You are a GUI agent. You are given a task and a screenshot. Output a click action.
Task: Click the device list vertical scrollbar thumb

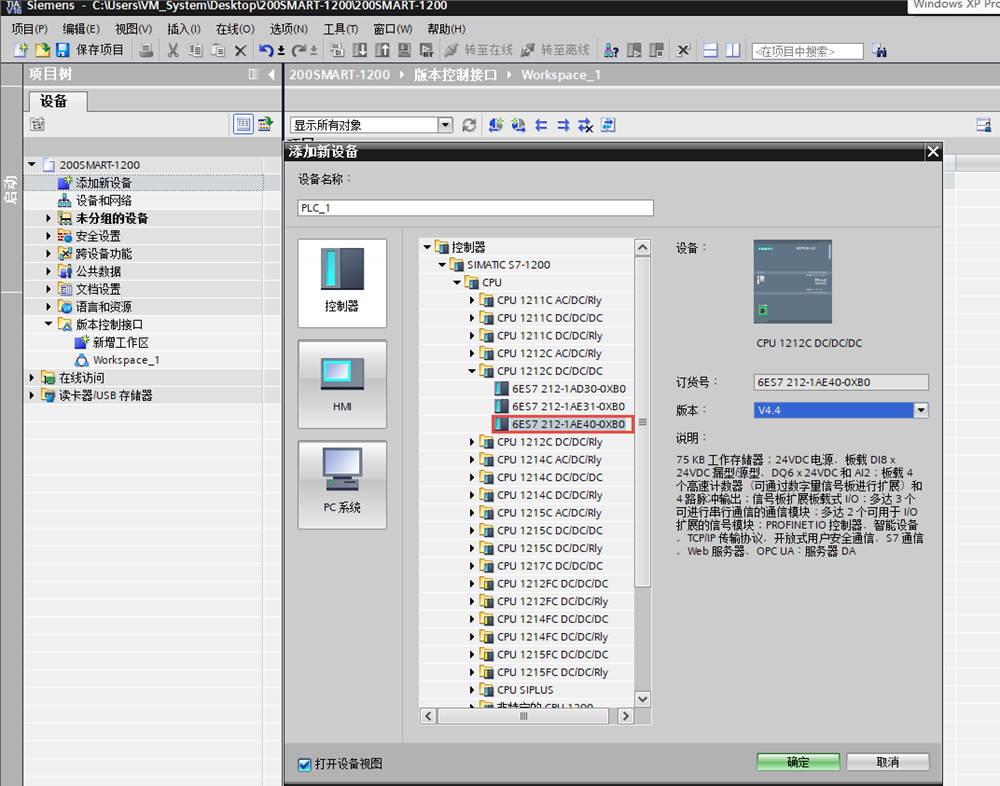[642, 422]
